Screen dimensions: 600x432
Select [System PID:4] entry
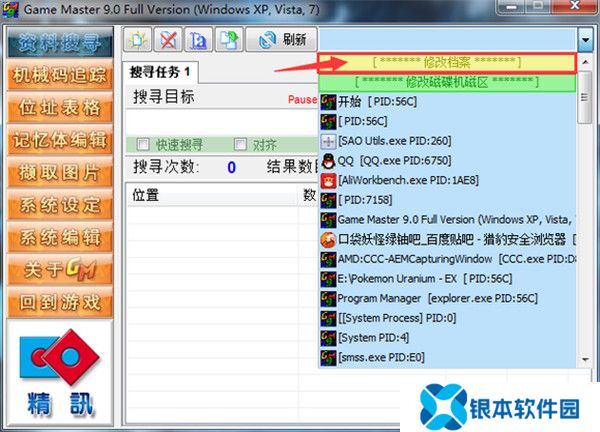448,338
